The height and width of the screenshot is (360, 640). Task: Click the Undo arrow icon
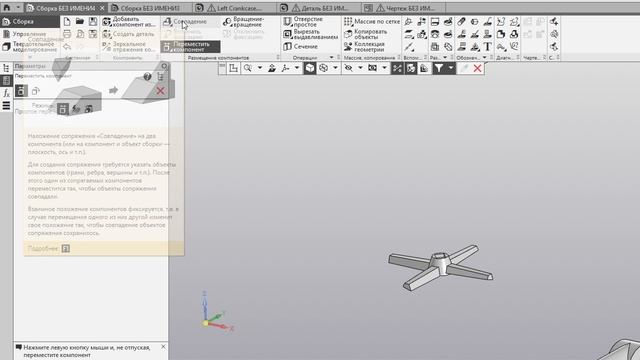(67, 47)
